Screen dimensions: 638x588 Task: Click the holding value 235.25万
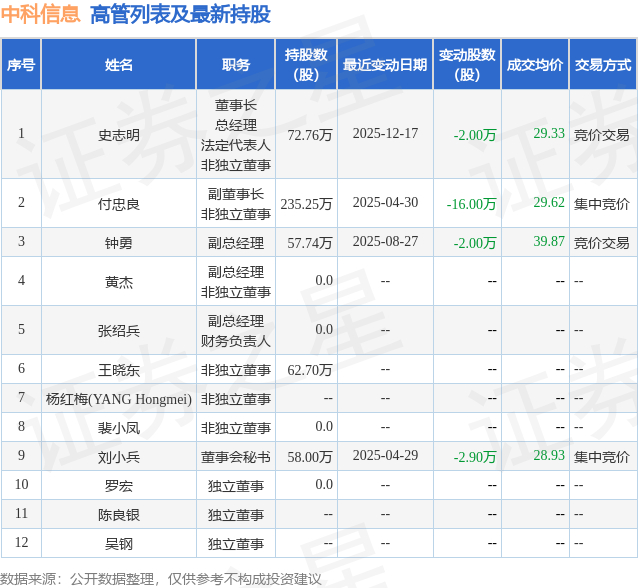306,204
